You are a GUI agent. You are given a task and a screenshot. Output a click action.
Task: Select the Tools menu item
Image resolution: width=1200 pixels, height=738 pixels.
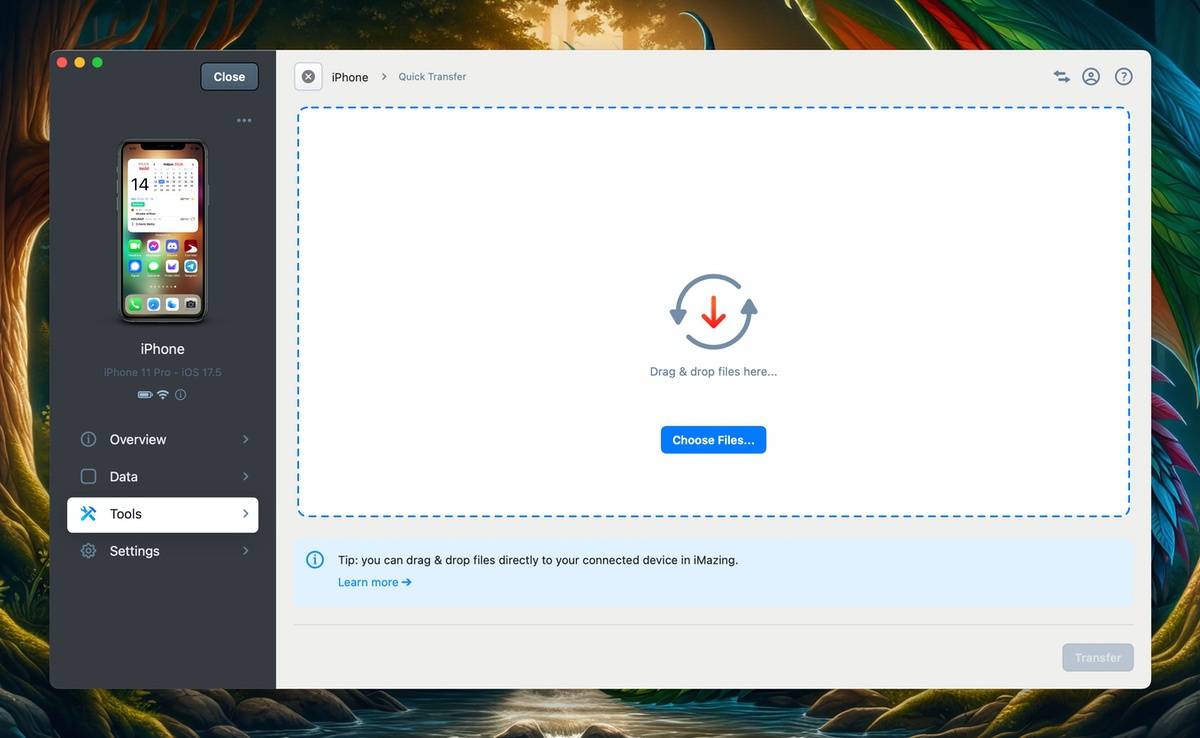coord(162,514)
